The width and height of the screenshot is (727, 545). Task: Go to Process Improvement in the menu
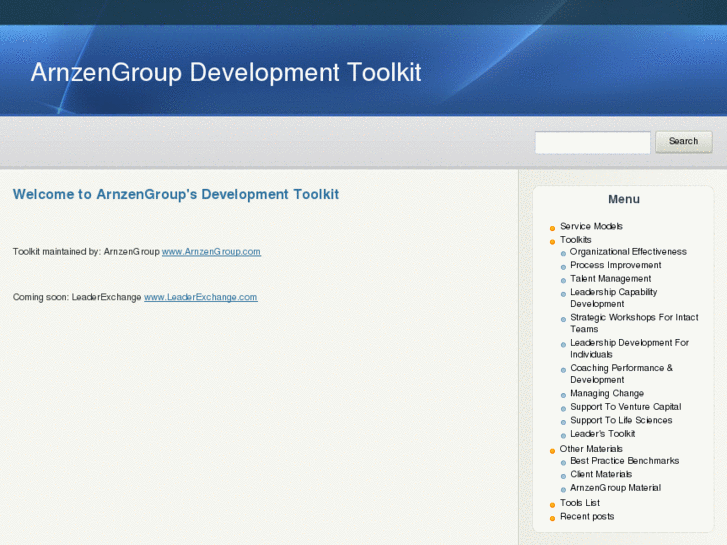616,266
